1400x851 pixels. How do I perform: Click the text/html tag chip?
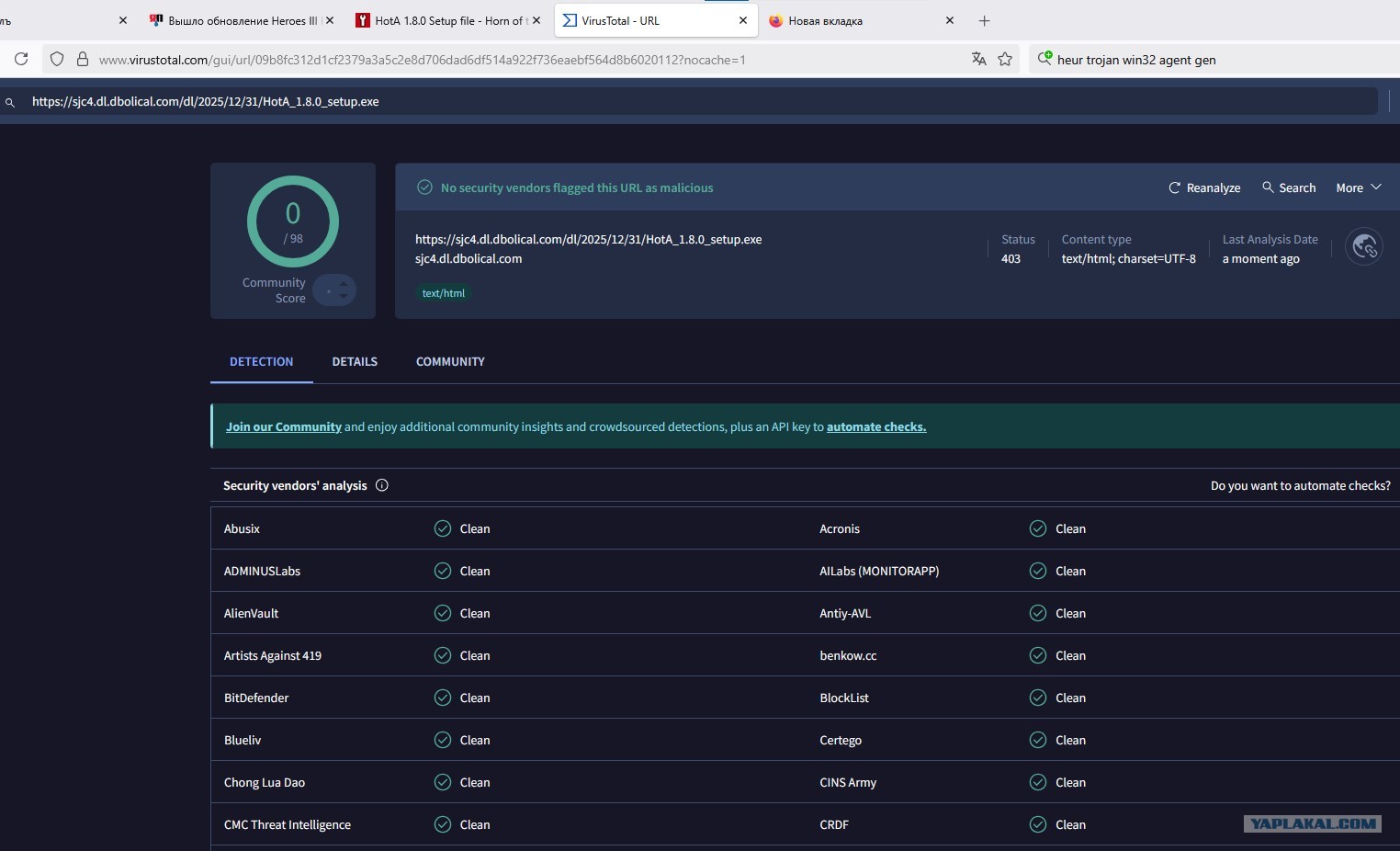(x=444, y=293)
